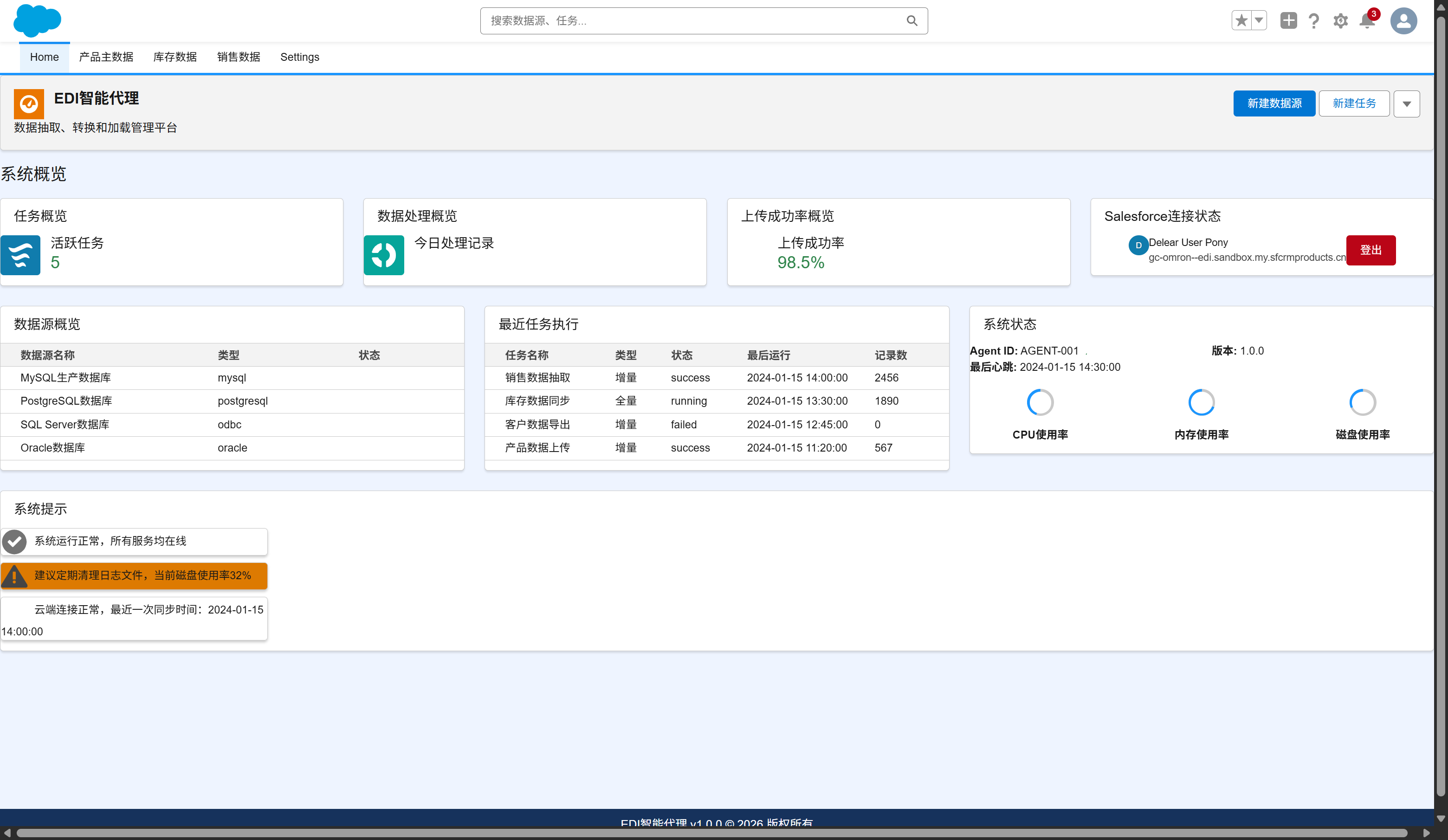Switch to the Settings tab
Viewport: 1448px width, 840px height.
pos(299,57)
